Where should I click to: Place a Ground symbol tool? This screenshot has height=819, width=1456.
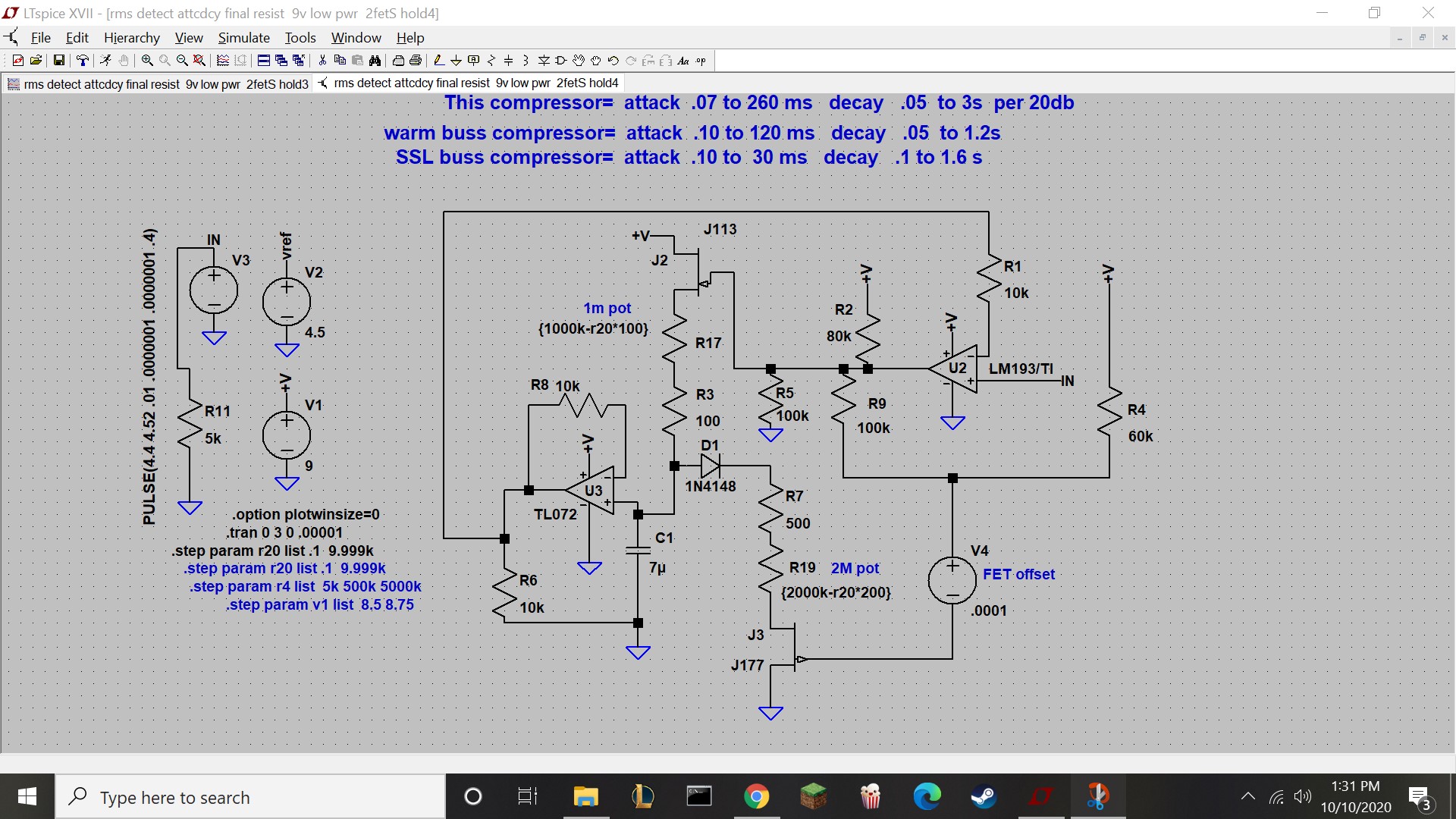click(x=456, y=61)
